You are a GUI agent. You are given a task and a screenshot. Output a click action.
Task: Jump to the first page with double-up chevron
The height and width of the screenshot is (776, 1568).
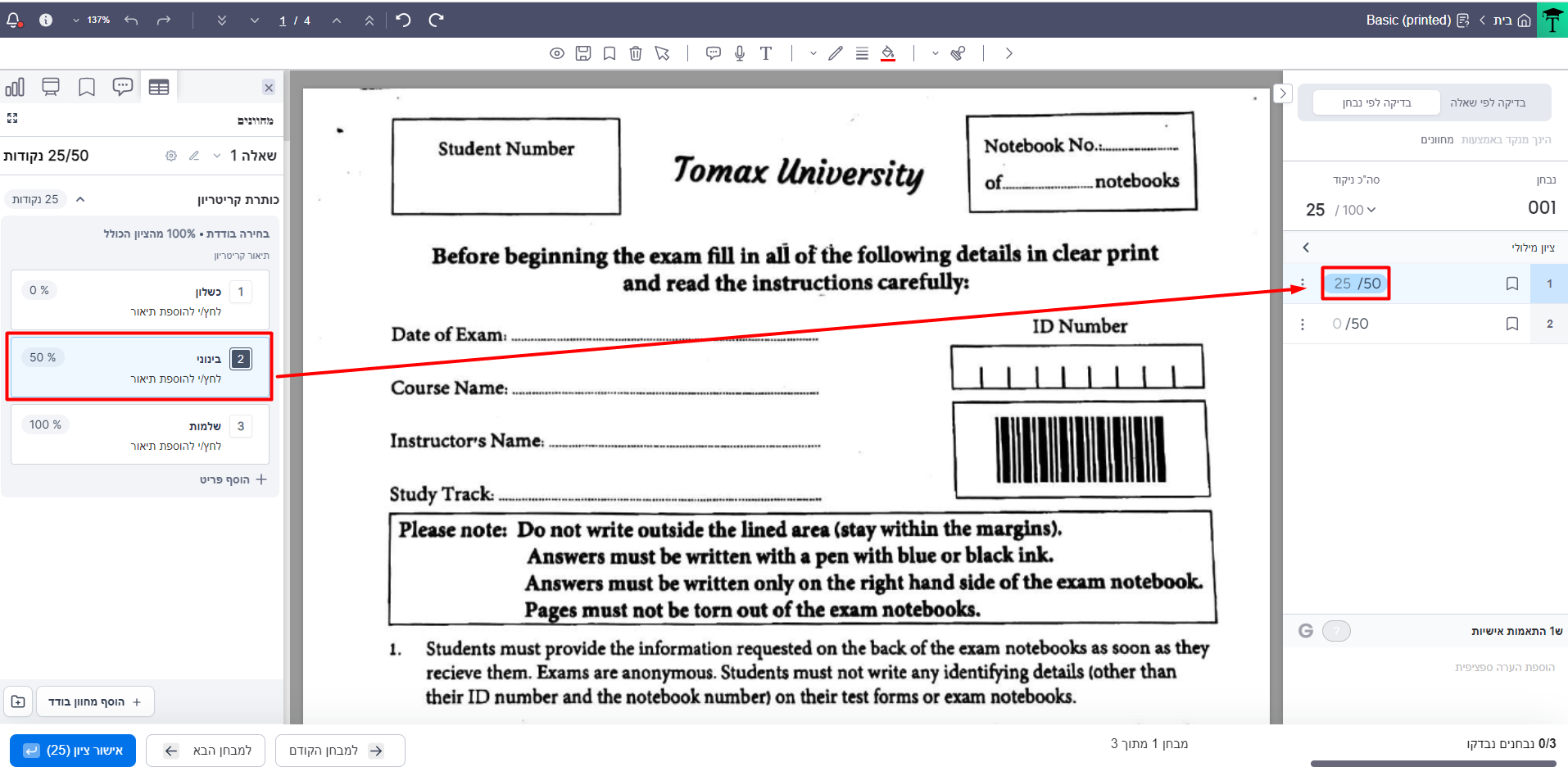coord(369,20)
